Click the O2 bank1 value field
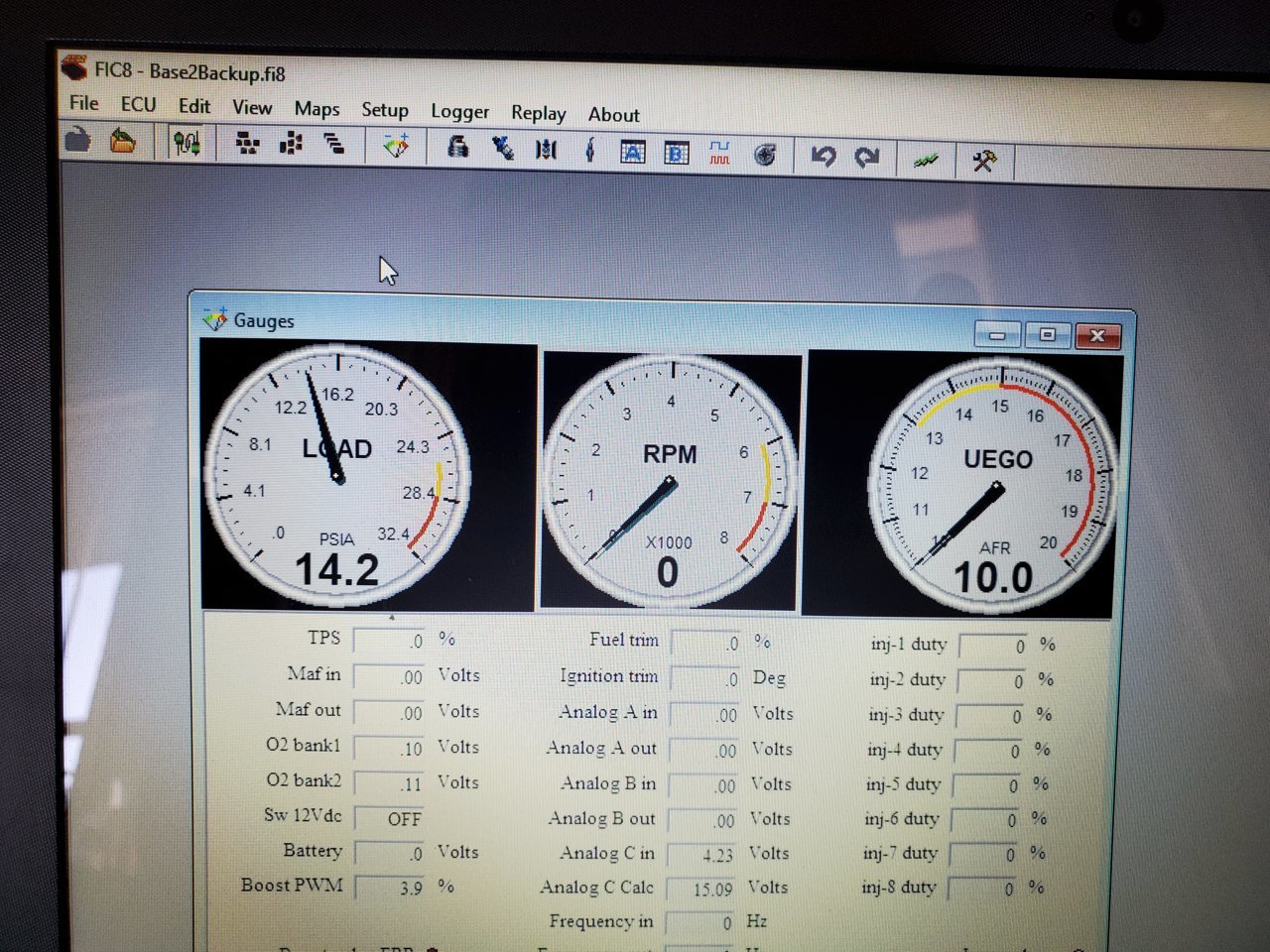 click(390, 749)
